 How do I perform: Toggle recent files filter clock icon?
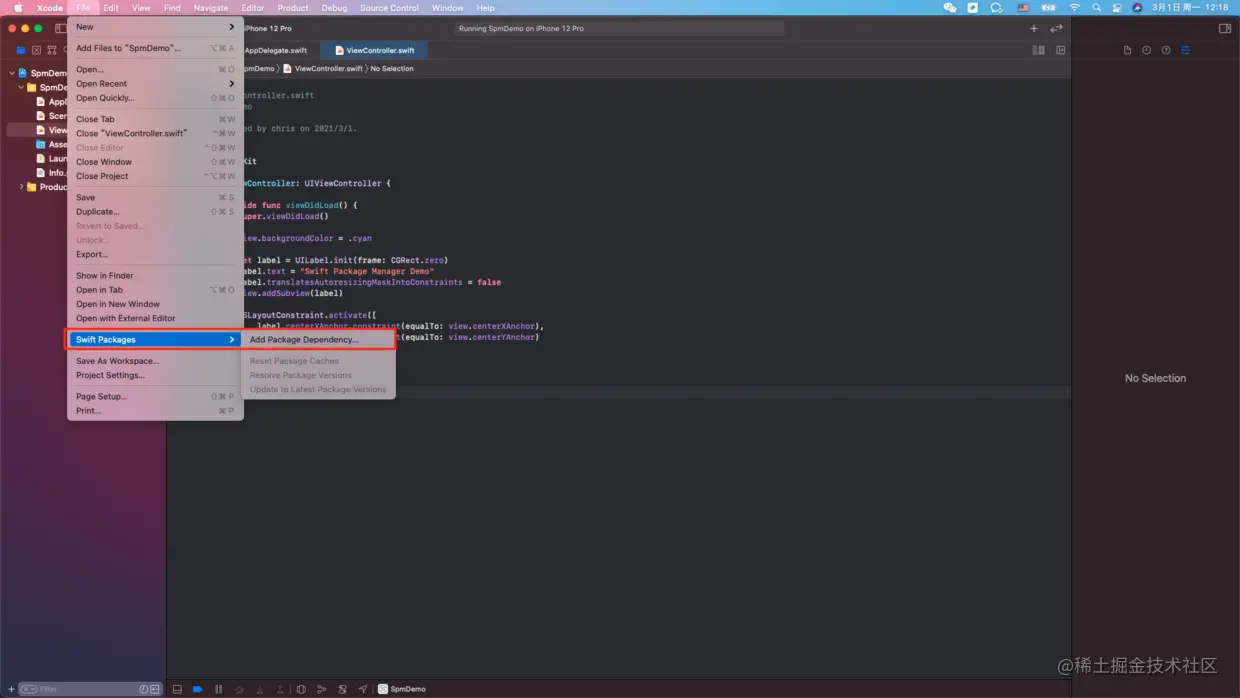tap(144, 689)
